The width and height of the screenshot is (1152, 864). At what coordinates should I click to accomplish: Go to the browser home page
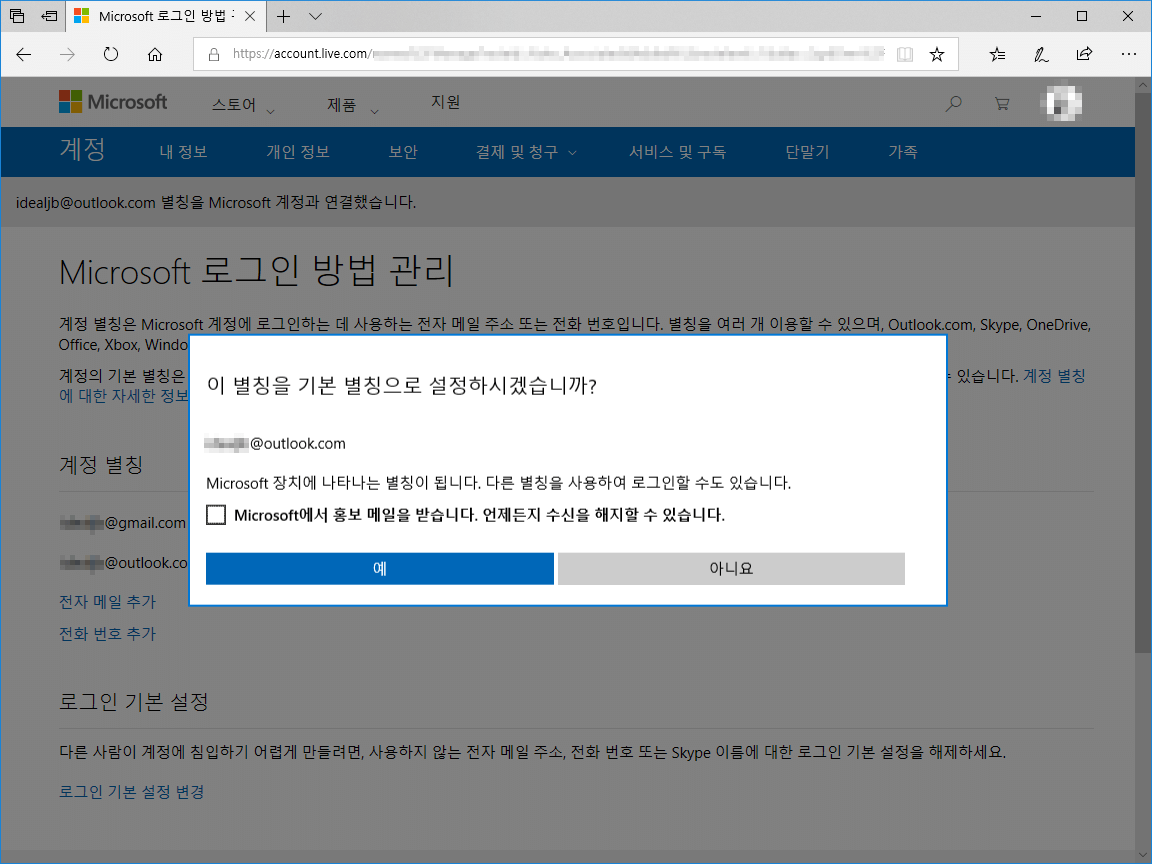tap(155, 54)
